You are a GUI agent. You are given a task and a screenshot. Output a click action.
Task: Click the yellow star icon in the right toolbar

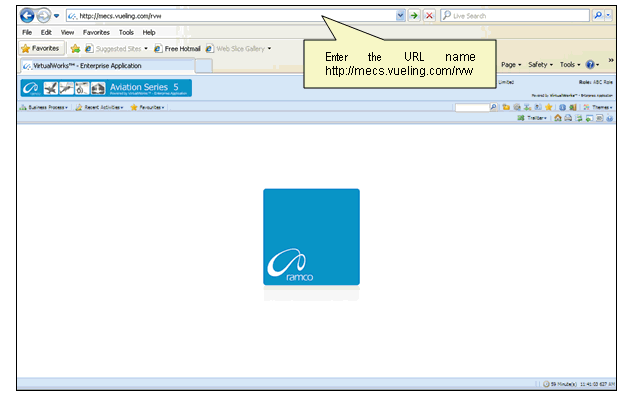(549, 107)
